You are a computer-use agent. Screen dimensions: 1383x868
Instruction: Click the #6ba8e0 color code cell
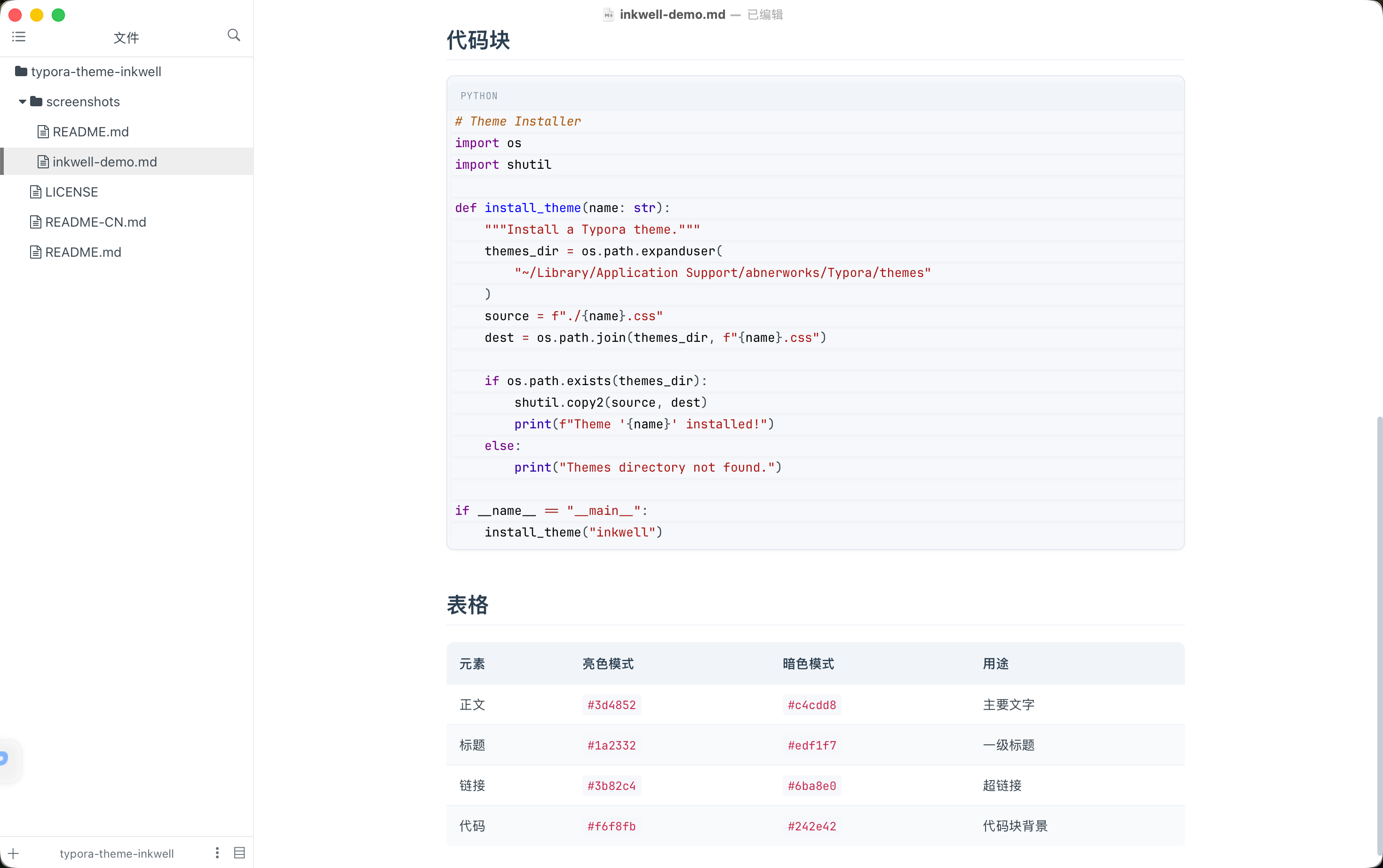(x=812, y=785)
